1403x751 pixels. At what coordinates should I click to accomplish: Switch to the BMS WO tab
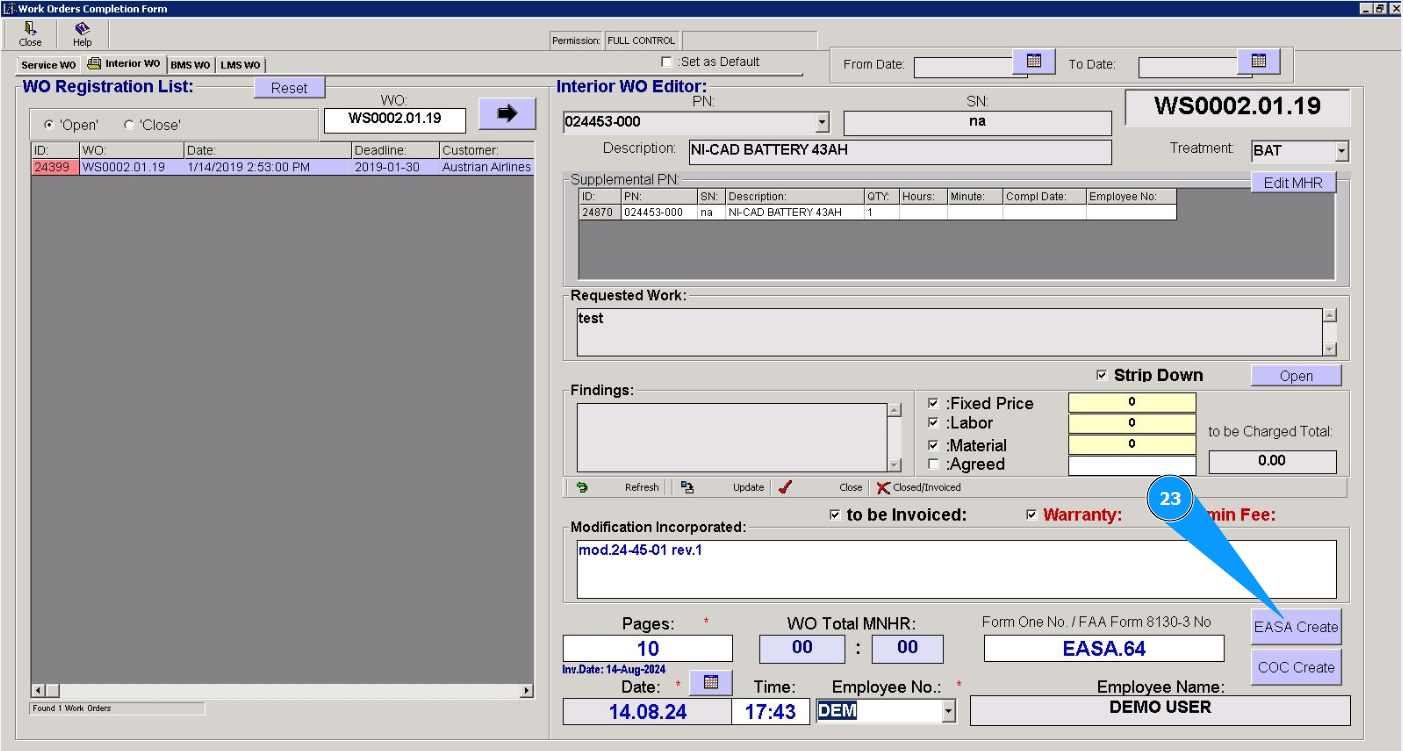click(x=190, y=65)
